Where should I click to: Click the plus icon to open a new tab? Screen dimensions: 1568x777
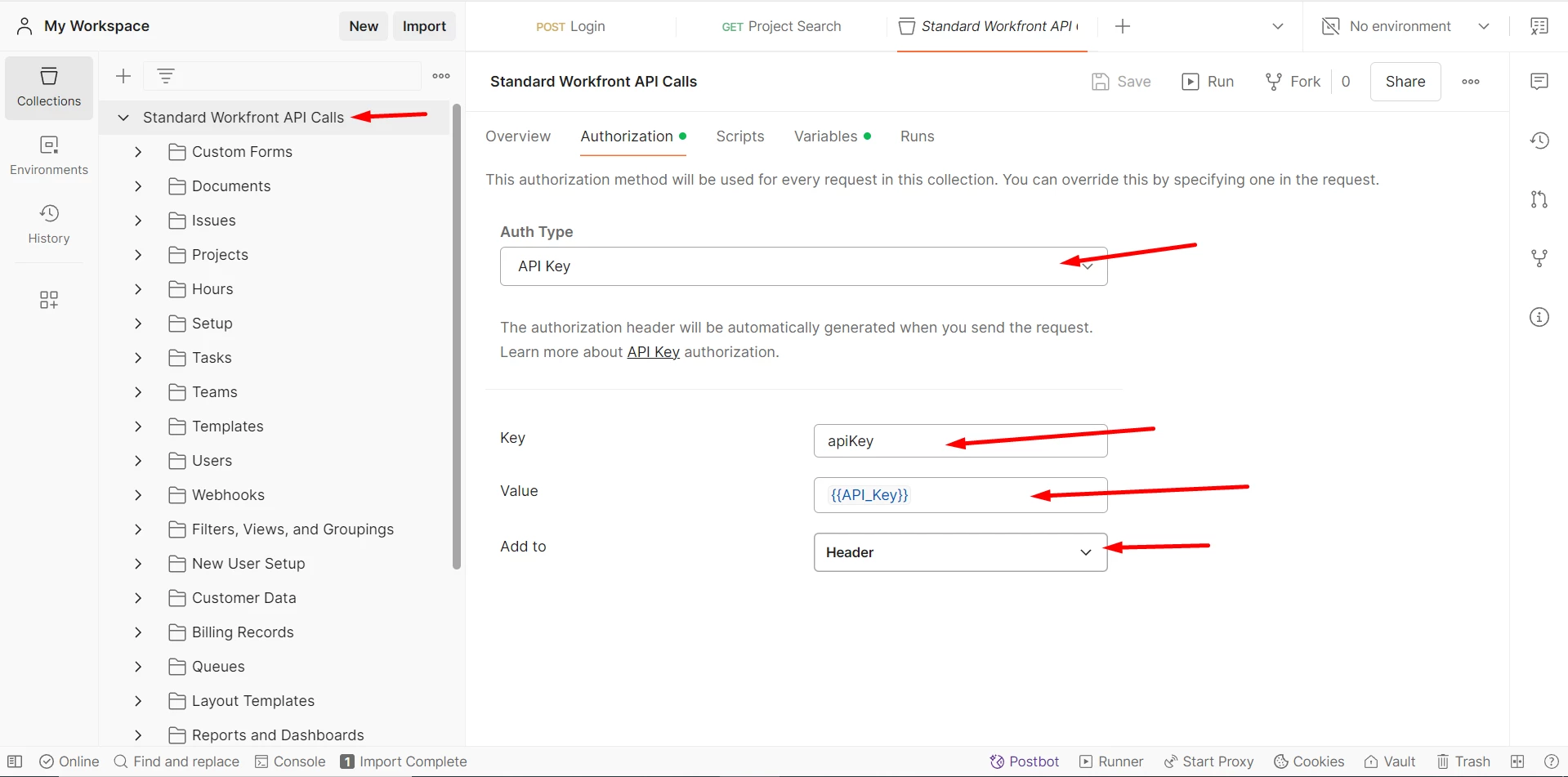(x=1123, y=26)
